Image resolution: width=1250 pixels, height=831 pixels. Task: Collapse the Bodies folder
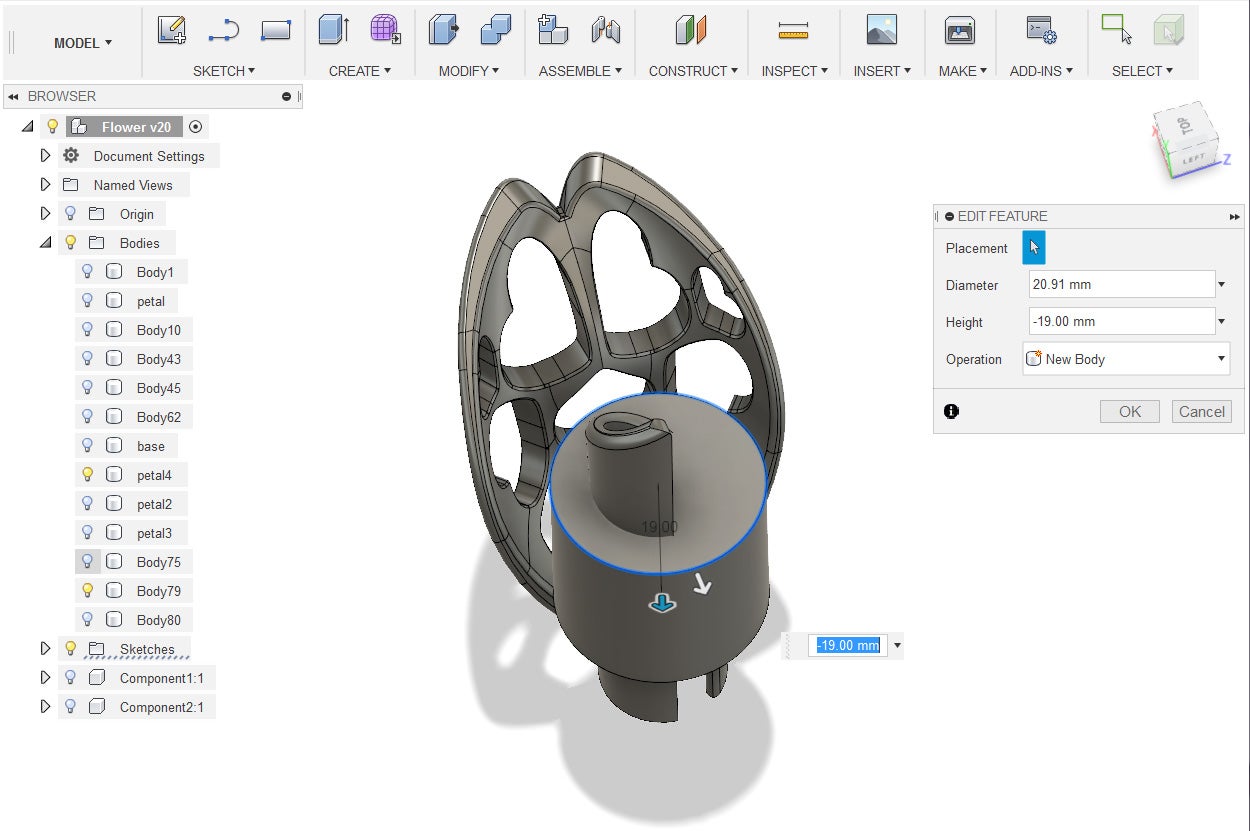click(45, 243)
